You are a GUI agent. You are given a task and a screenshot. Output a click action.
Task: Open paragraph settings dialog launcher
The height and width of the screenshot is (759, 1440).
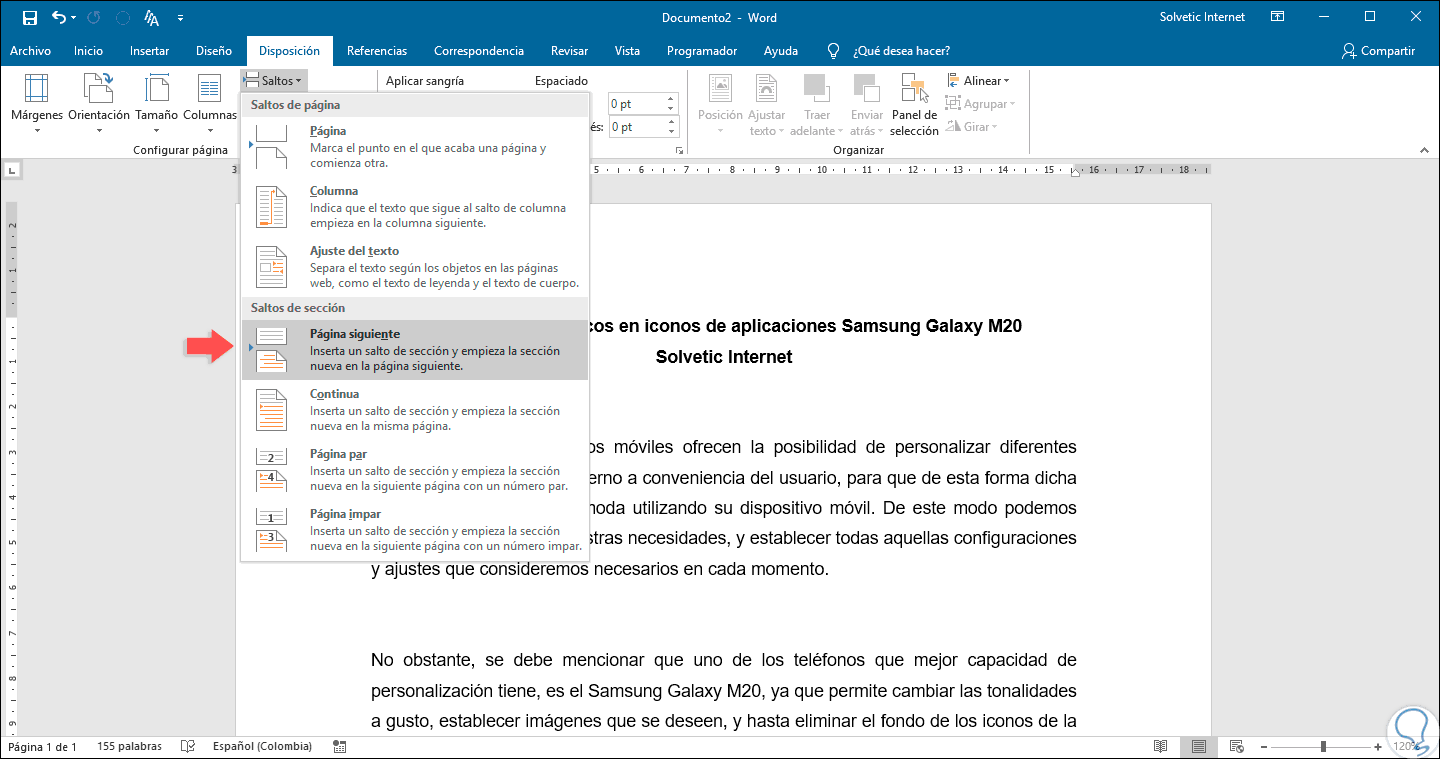pos(680,150)
